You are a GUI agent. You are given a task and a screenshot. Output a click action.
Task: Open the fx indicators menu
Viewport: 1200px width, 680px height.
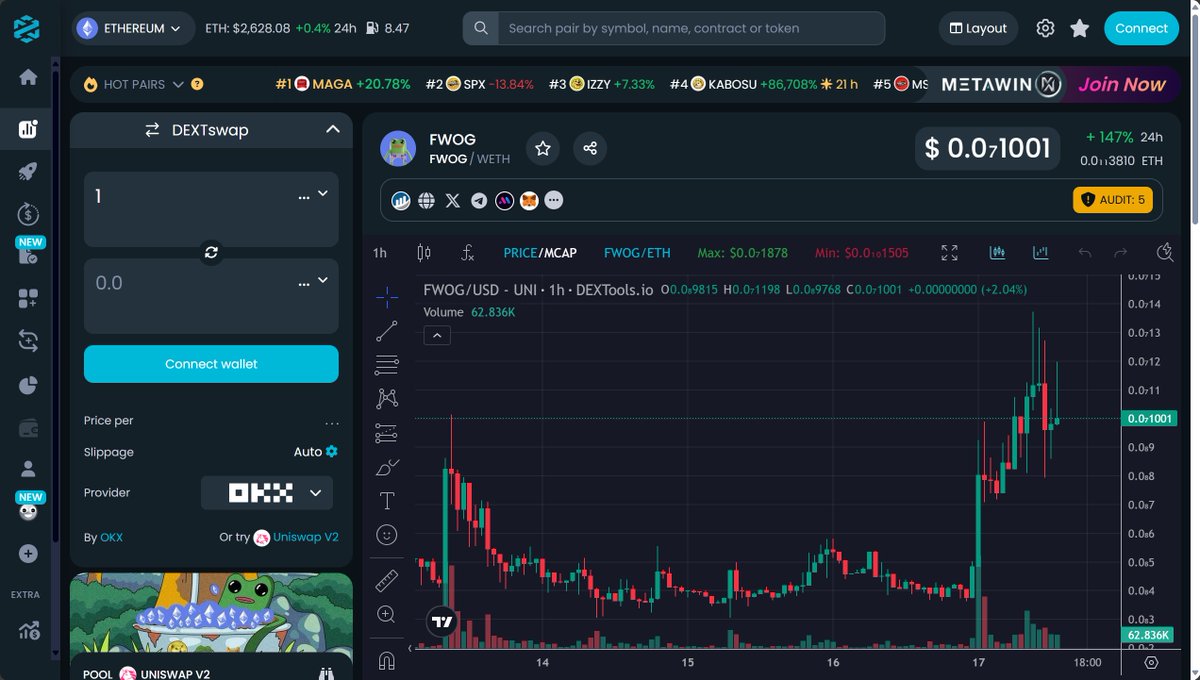point(467,253)
